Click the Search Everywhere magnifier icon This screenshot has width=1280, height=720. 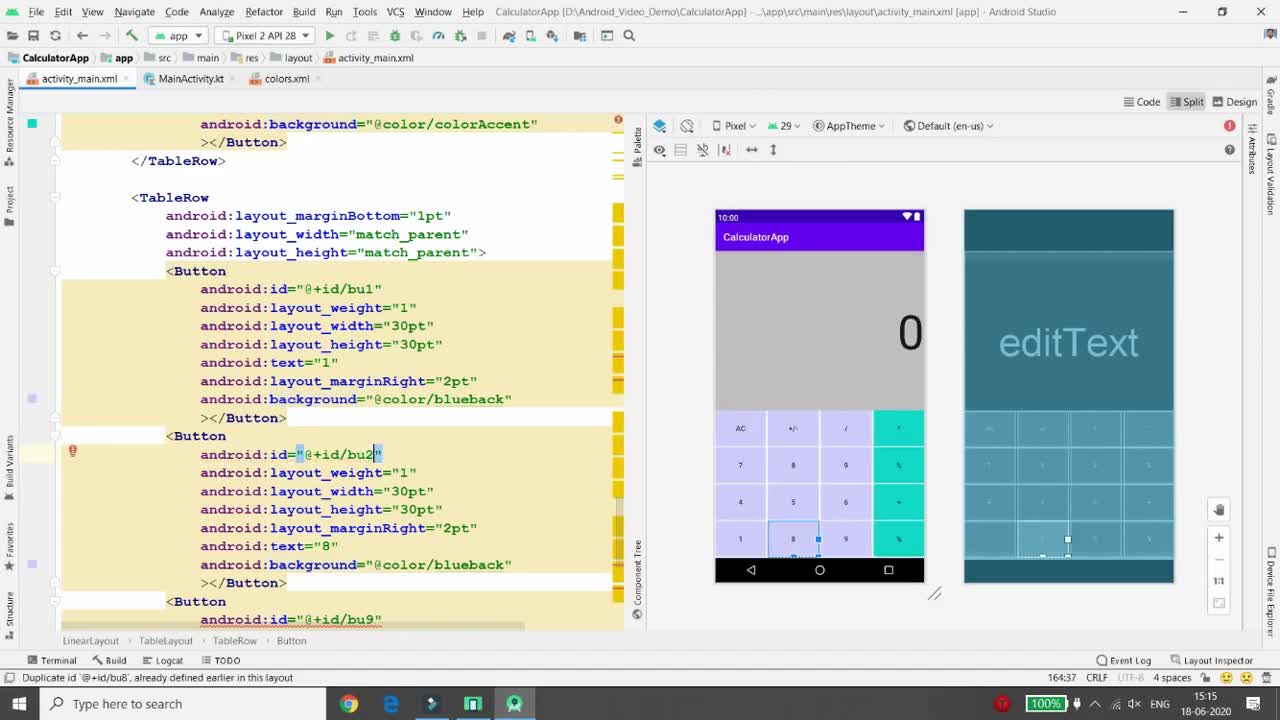point(629,36)
